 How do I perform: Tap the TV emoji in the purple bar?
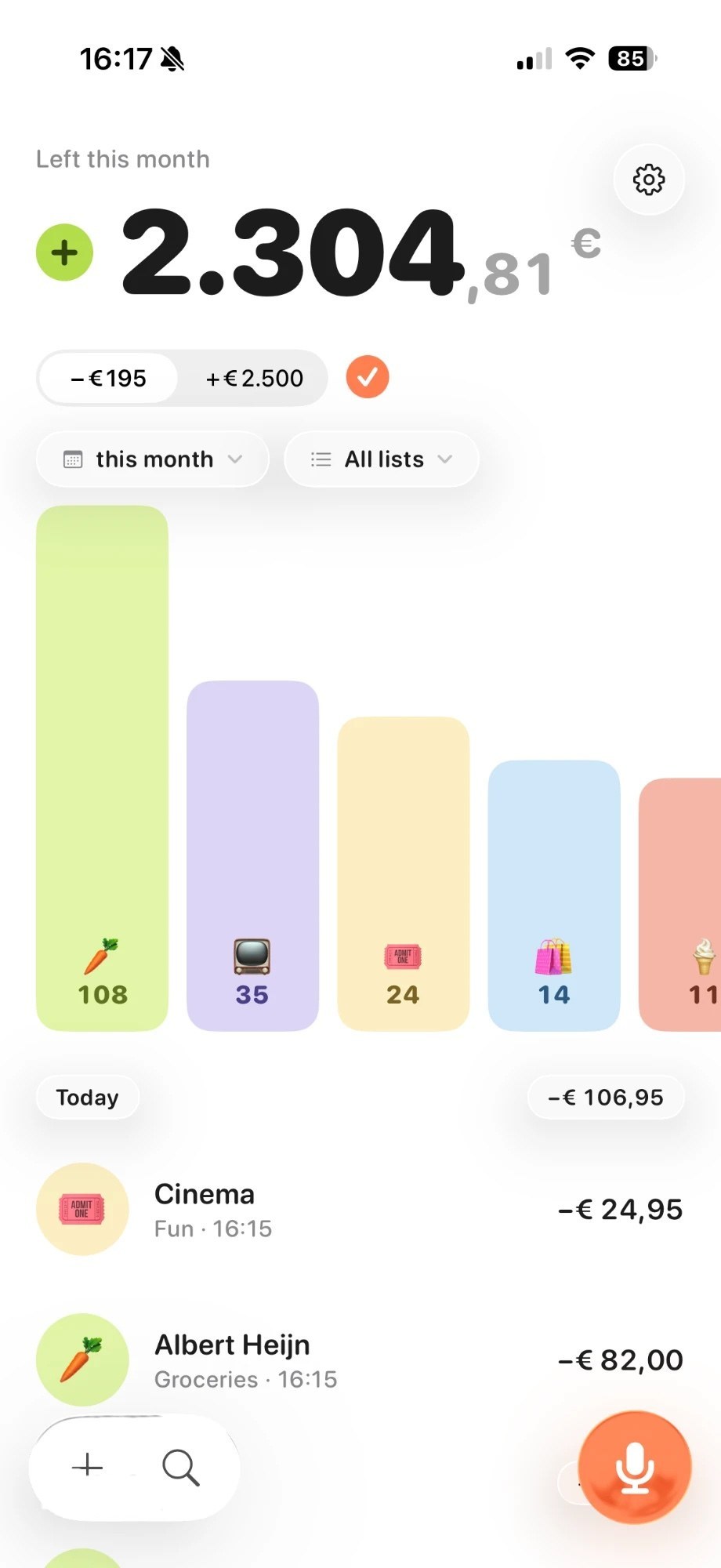(252, 956)
